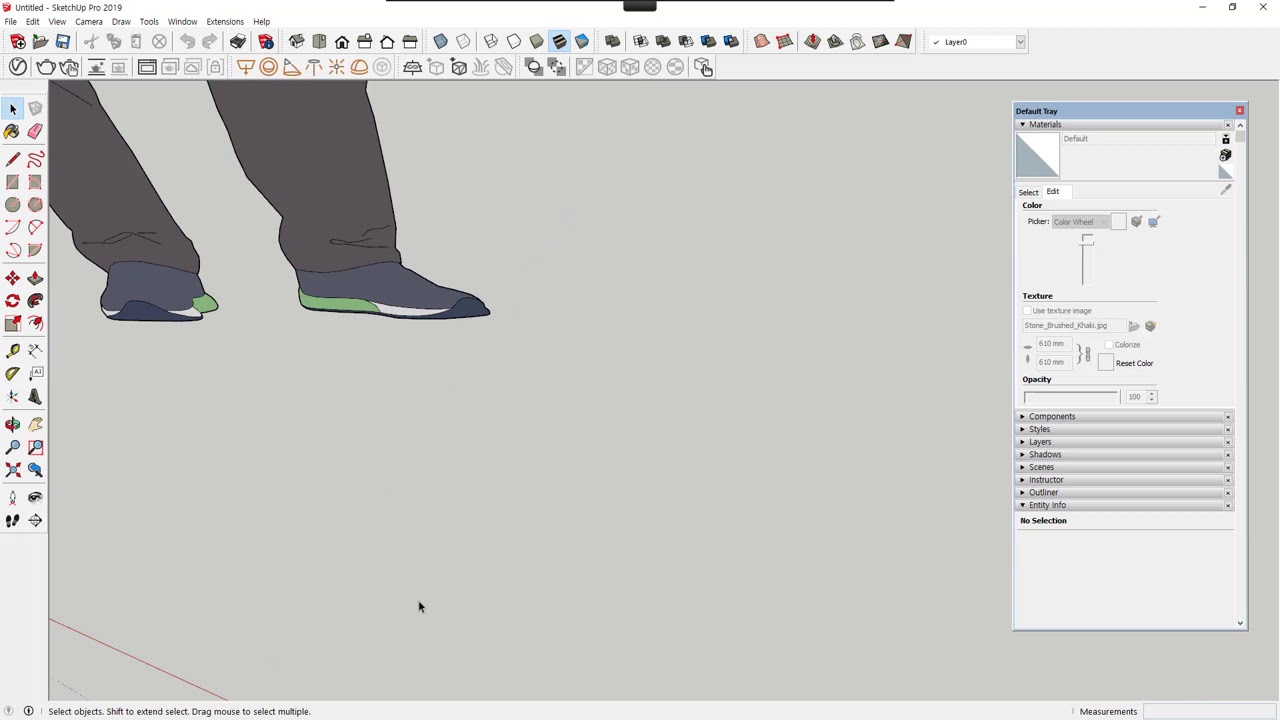Toggle the texture aspect ratio lock
Viewport: 1280px width, 720px height.
tap(1086, 354)
